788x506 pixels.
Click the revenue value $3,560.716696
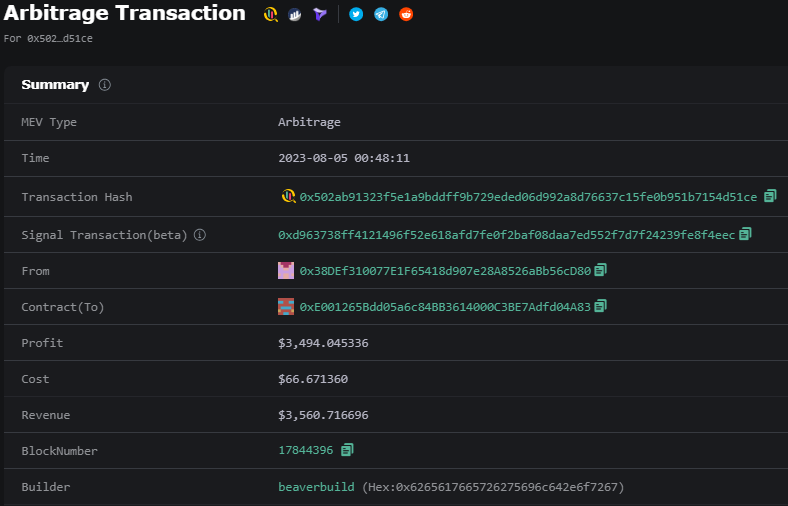tap(323, 415)
